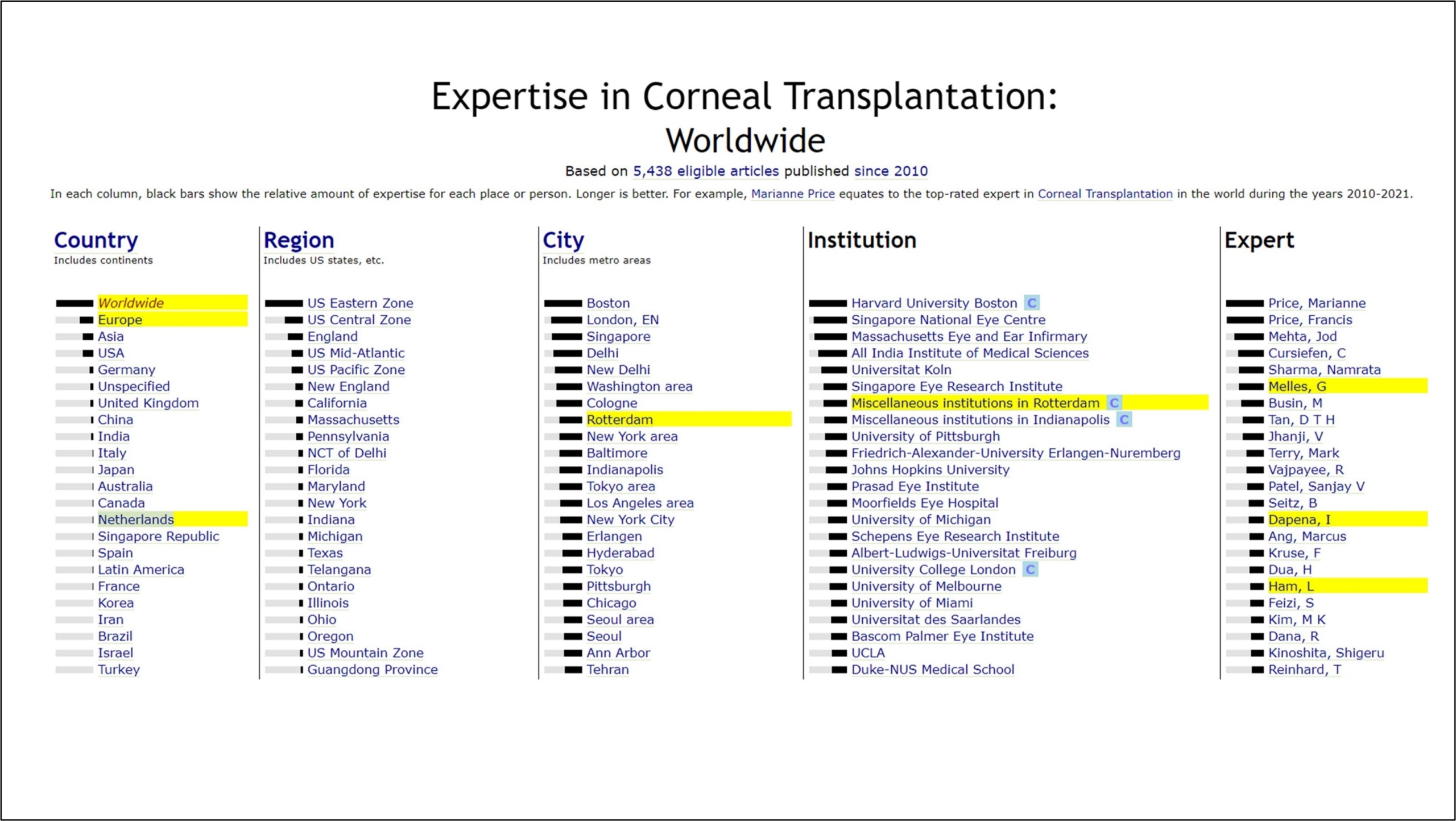Select expert Sharma, Namrata
1456x821 pixels.
(1324, 370)
